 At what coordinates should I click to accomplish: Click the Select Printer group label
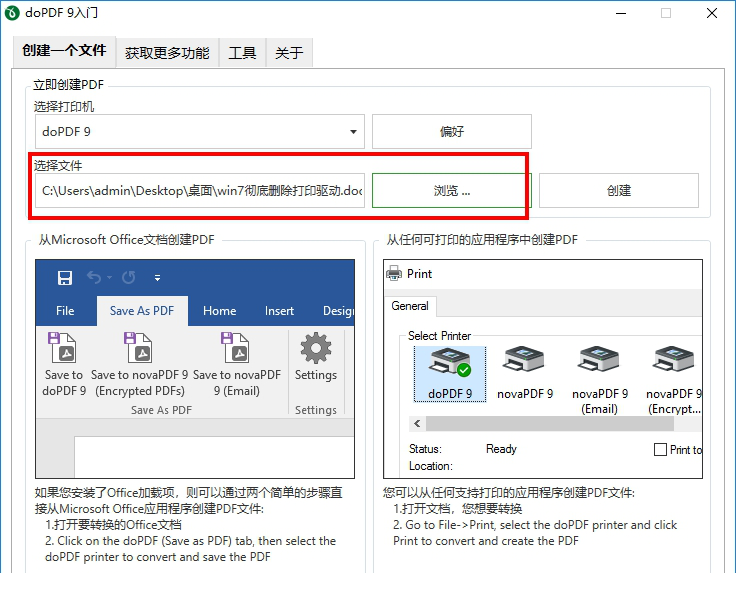coord(439,336)
